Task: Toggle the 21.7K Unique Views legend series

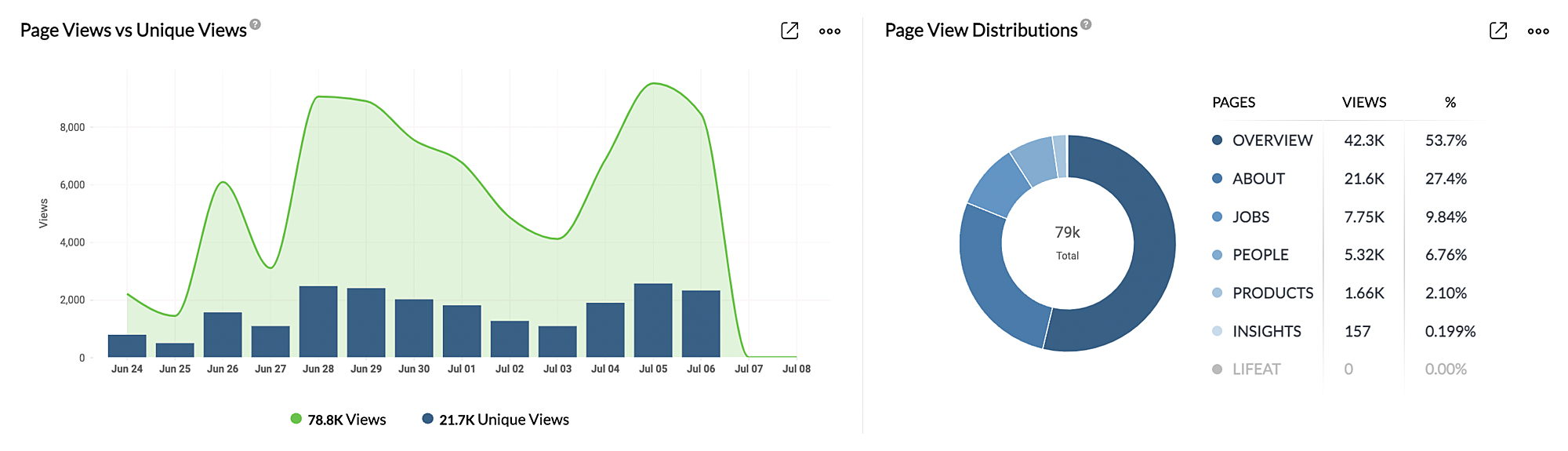Action: point(495,420)
